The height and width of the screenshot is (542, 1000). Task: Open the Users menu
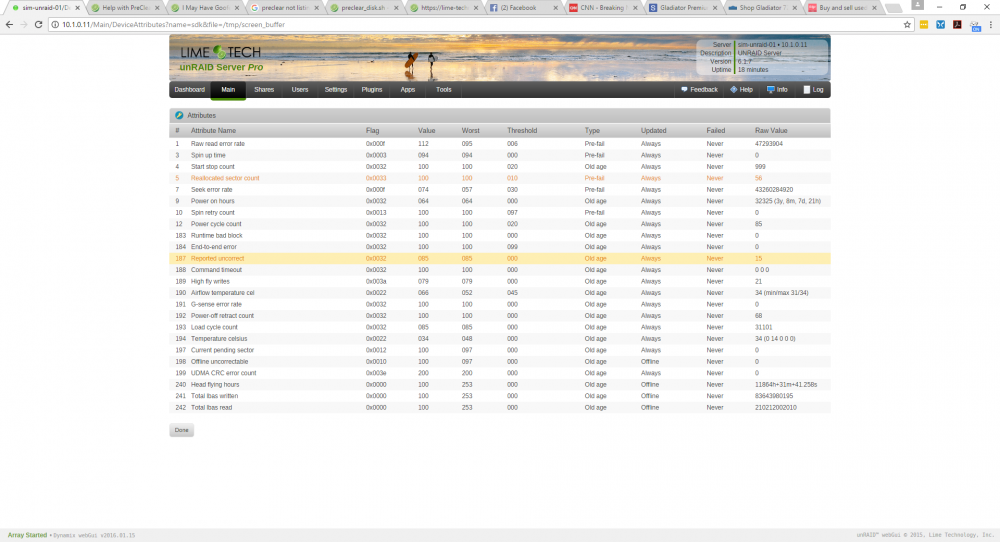pos(300,89)
